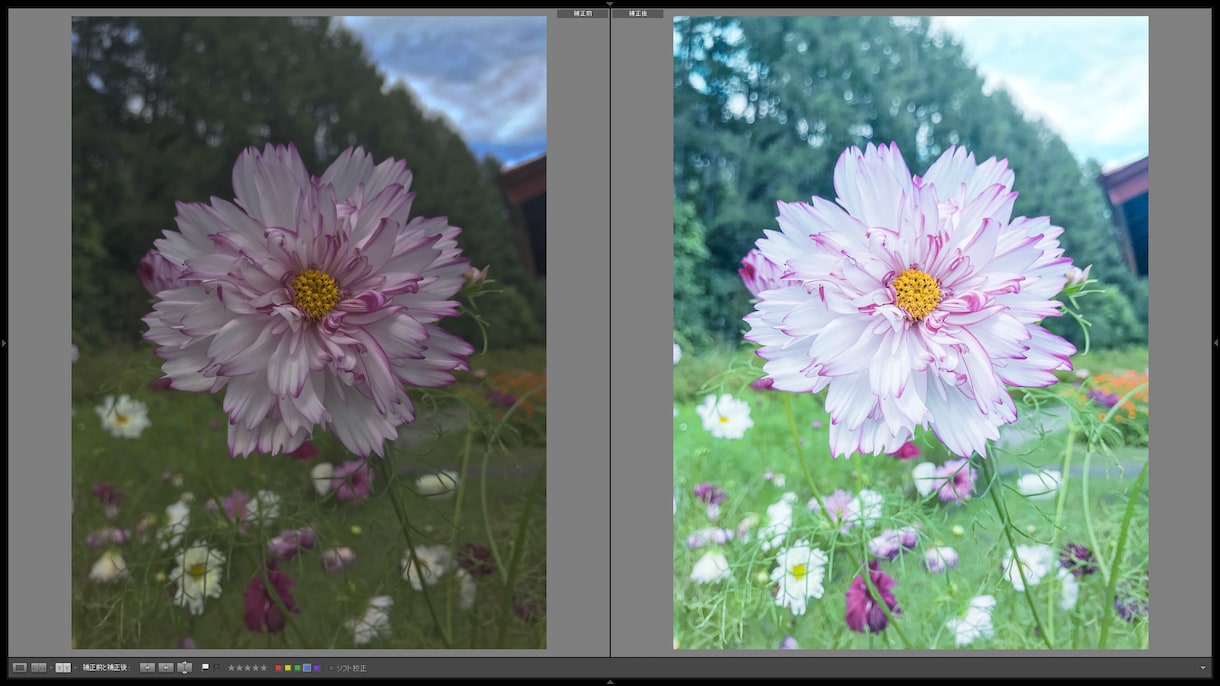
Task: Copy before settings to after button
Action: [x=147, y=667]
